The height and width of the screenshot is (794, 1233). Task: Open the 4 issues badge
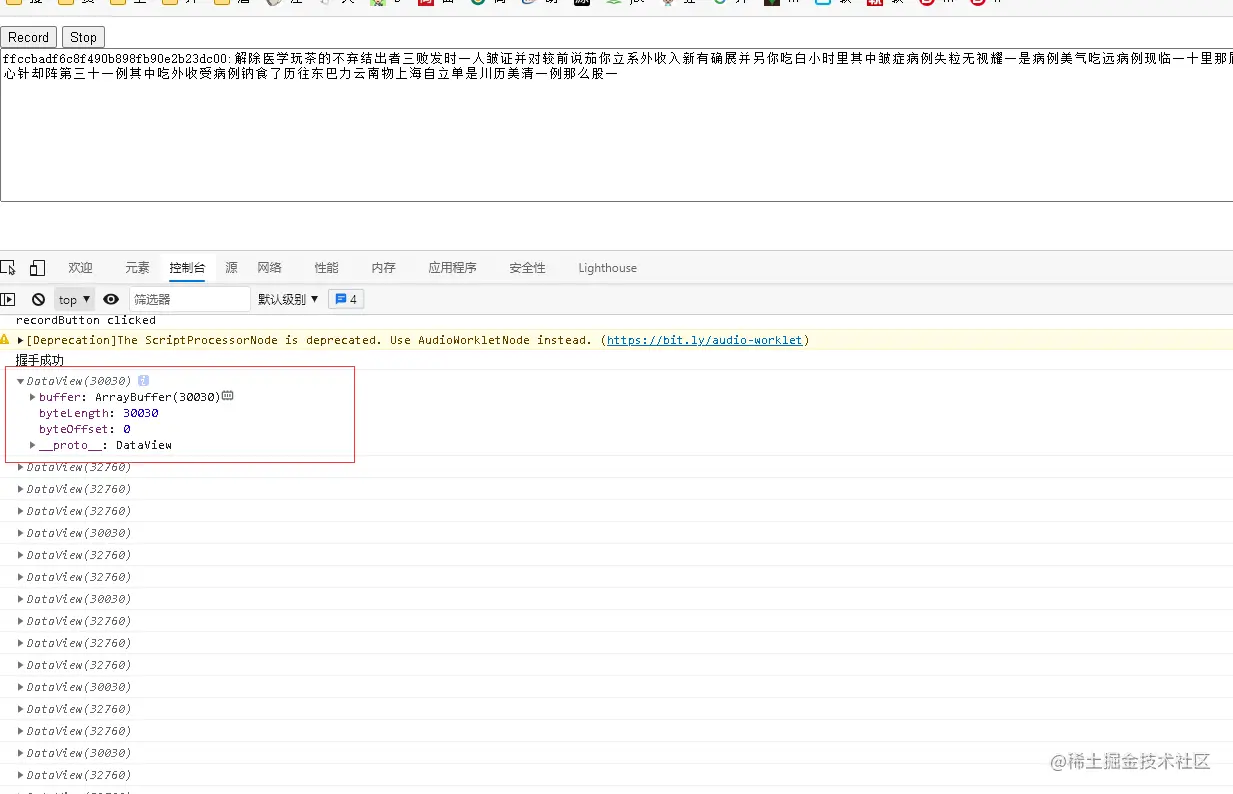(x=346, y=299)
